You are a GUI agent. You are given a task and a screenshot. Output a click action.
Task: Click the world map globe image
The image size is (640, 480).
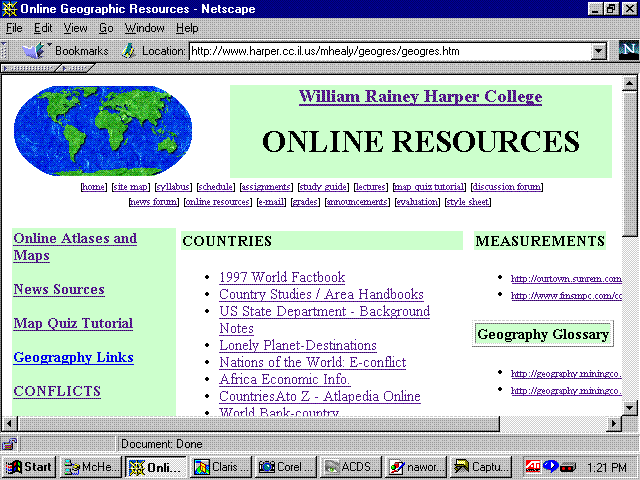[103, 131]
